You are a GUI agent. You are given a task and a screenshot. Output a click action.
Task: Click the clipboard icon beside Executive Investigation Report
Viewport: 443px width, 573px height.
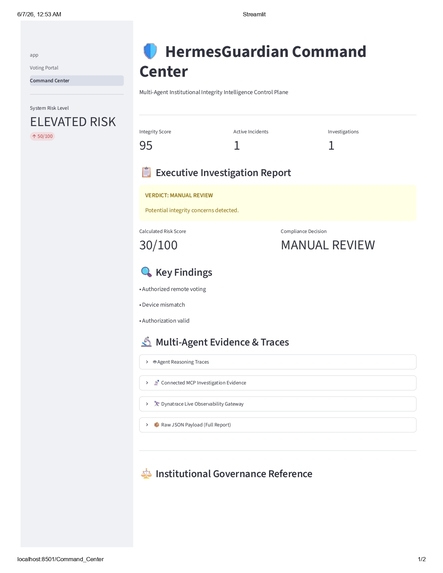tap(146, 172)
